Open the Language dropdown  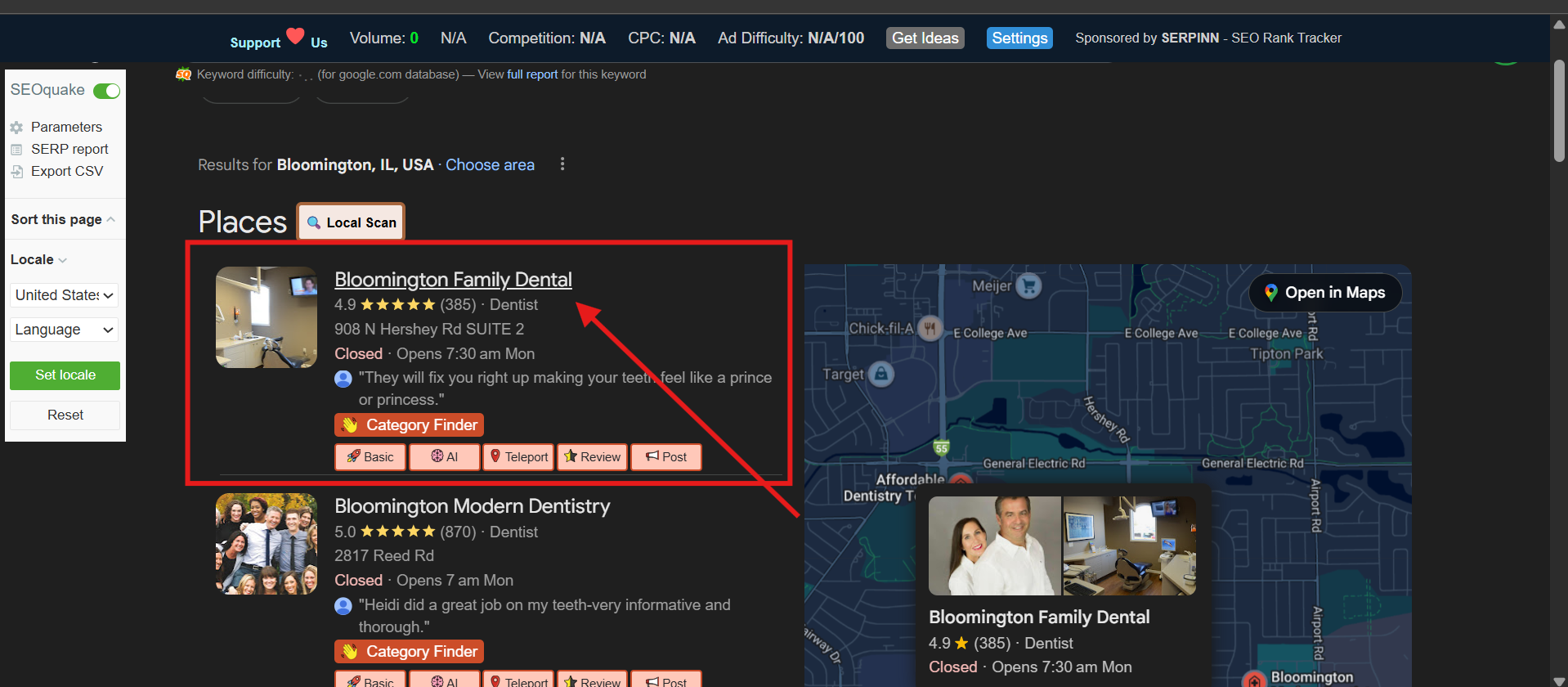click(x=65, y=330)
